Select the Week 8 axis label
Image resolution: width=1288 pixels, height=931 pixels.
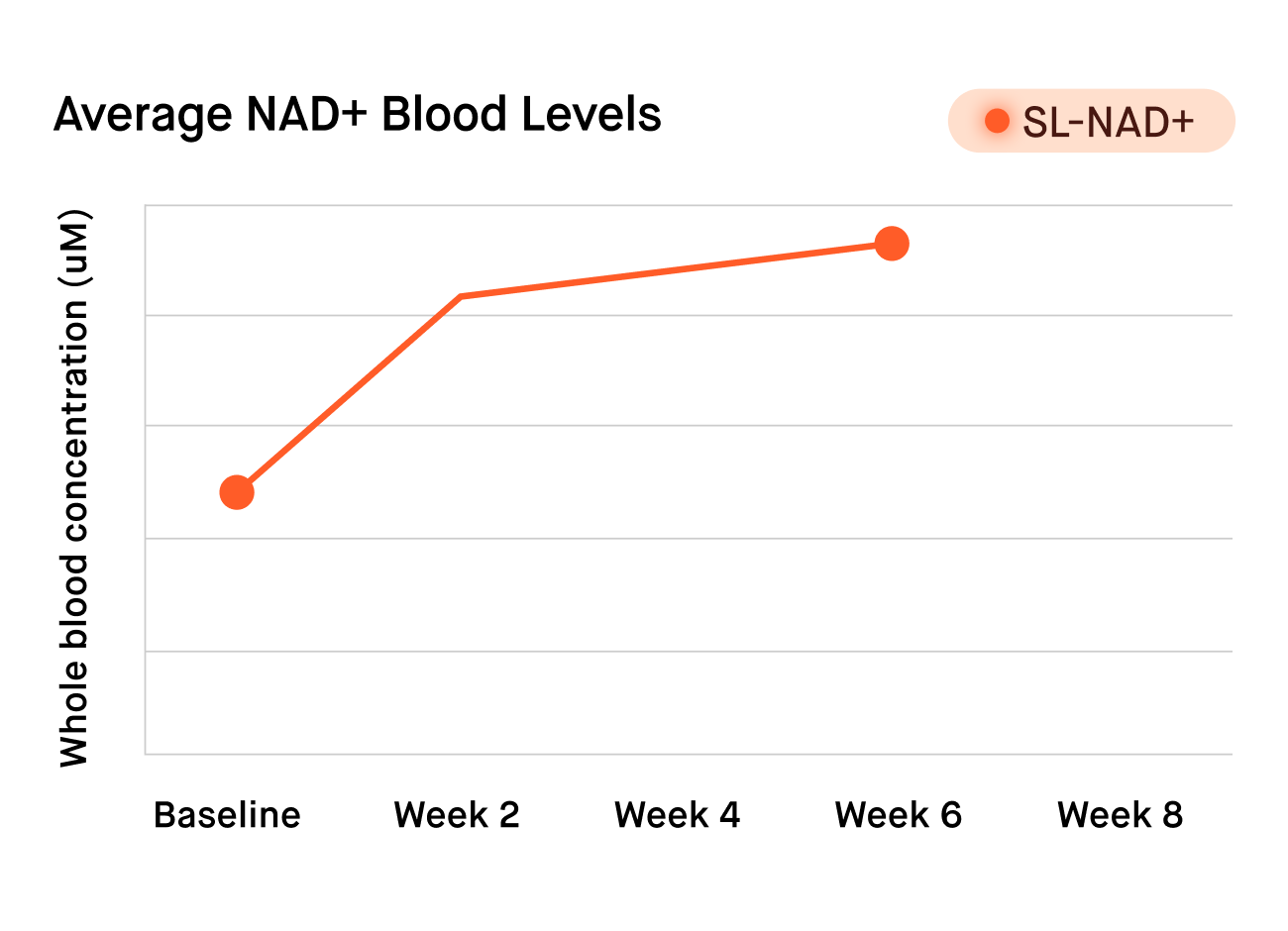pos(1120,815)
